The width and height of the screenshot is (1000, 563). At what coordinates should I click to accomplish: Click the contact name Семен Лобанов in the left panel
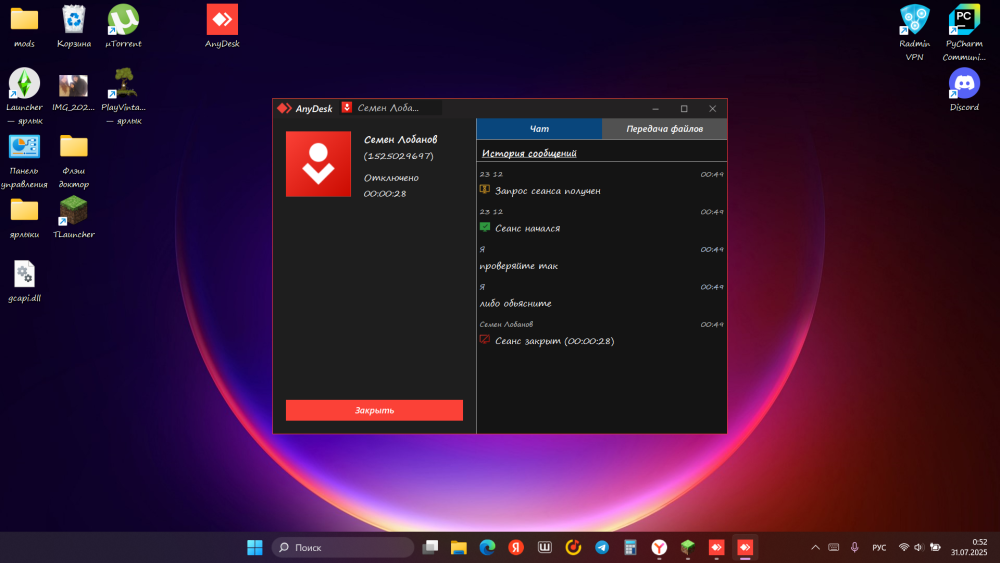click(x=401, y=140)
